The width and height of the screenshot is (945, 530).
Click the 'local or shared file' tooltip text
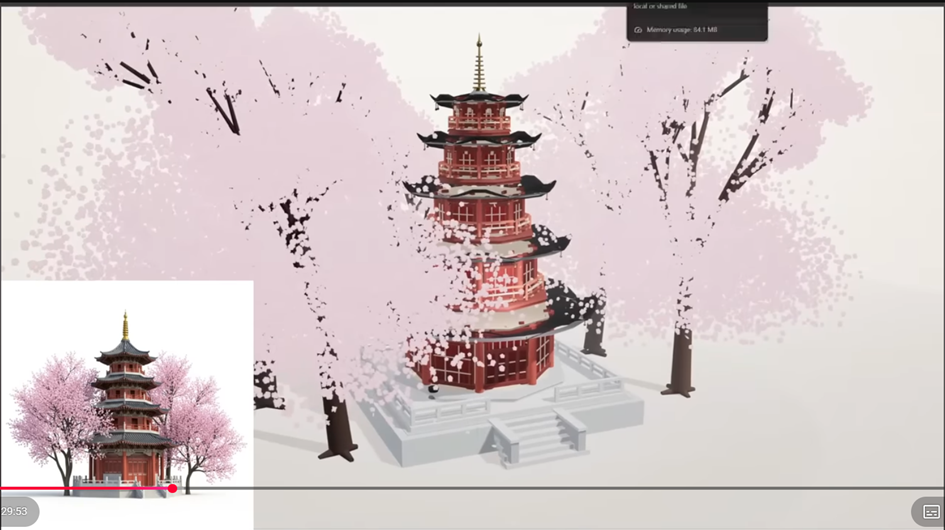[x=660, y=6]
